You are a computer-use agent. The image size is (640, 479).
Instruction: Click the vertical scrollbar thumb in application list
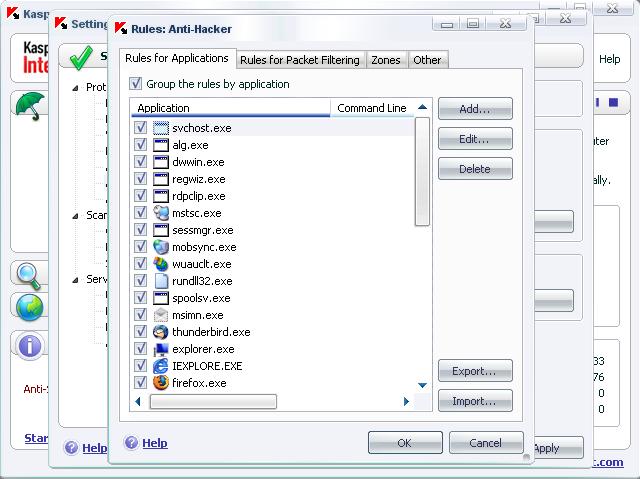tap(422, 171)
